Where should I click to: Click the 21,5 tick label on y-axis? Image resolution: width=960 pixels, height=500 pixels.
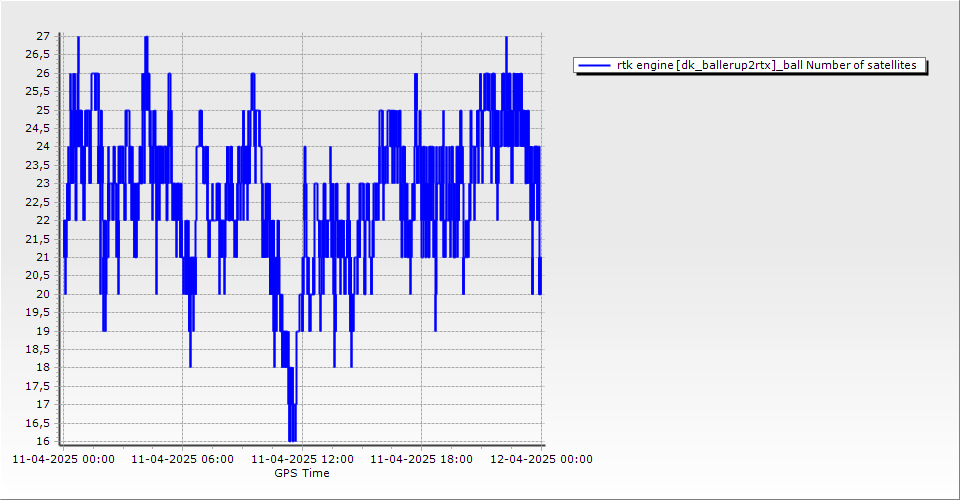[x=37, y=239]
